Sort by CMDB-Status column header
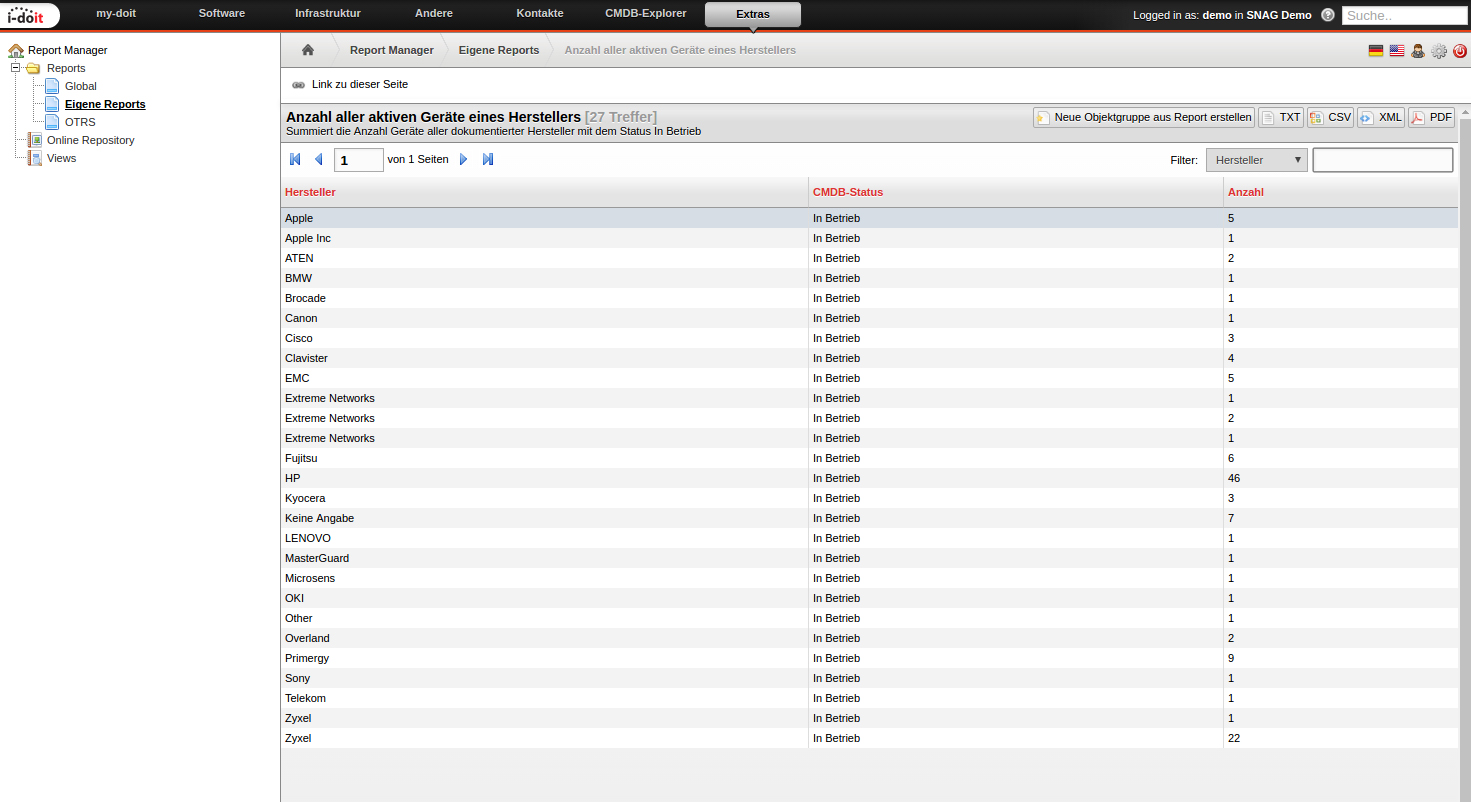1471x802 pixels. pos(848,192)
